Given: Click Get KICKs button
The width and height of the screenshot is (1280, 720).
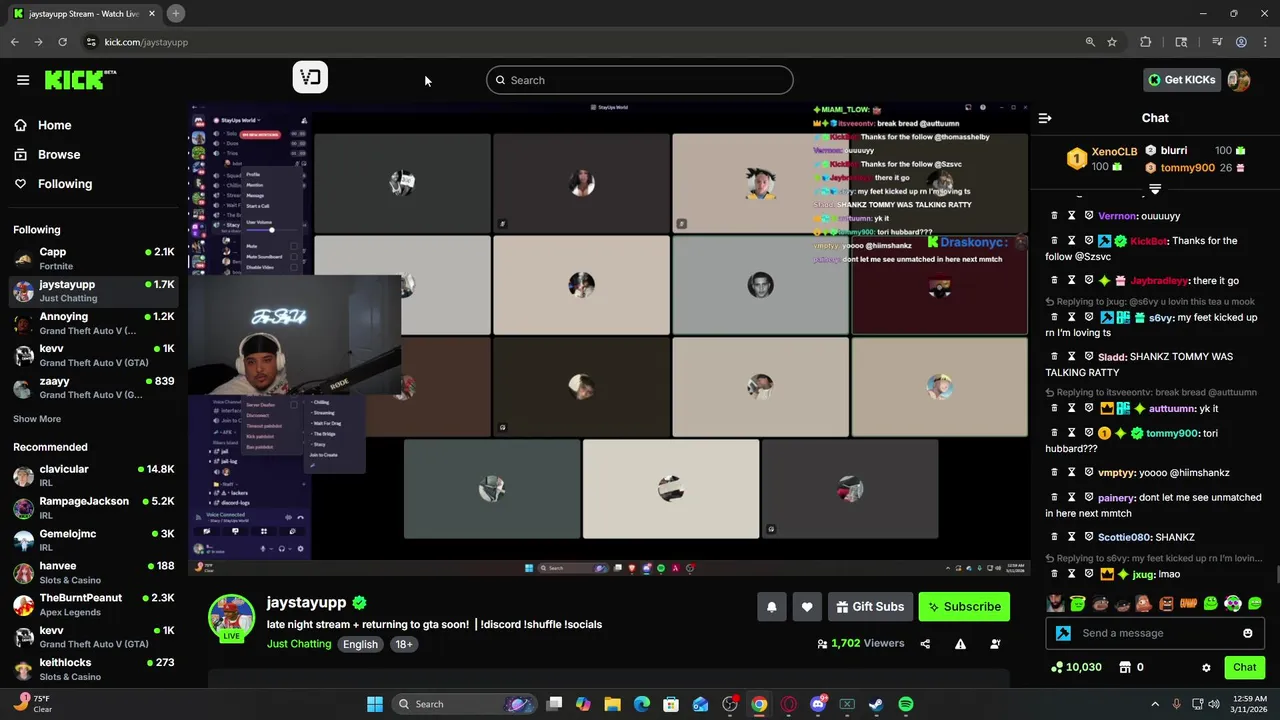Looking at the screenshot, I should (x=1182, y=80).
